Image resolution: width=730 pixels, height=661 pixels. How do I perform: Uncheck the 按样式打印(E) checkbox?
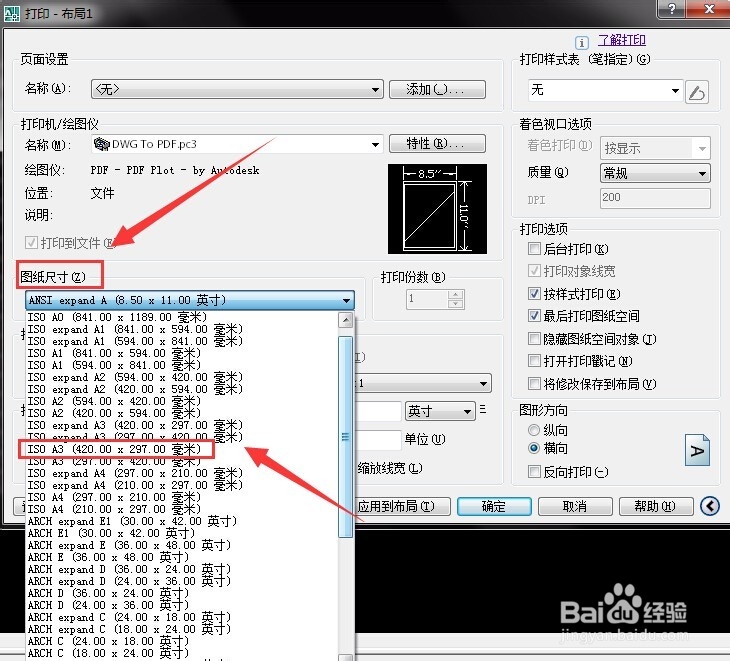[x=534, y=293]
